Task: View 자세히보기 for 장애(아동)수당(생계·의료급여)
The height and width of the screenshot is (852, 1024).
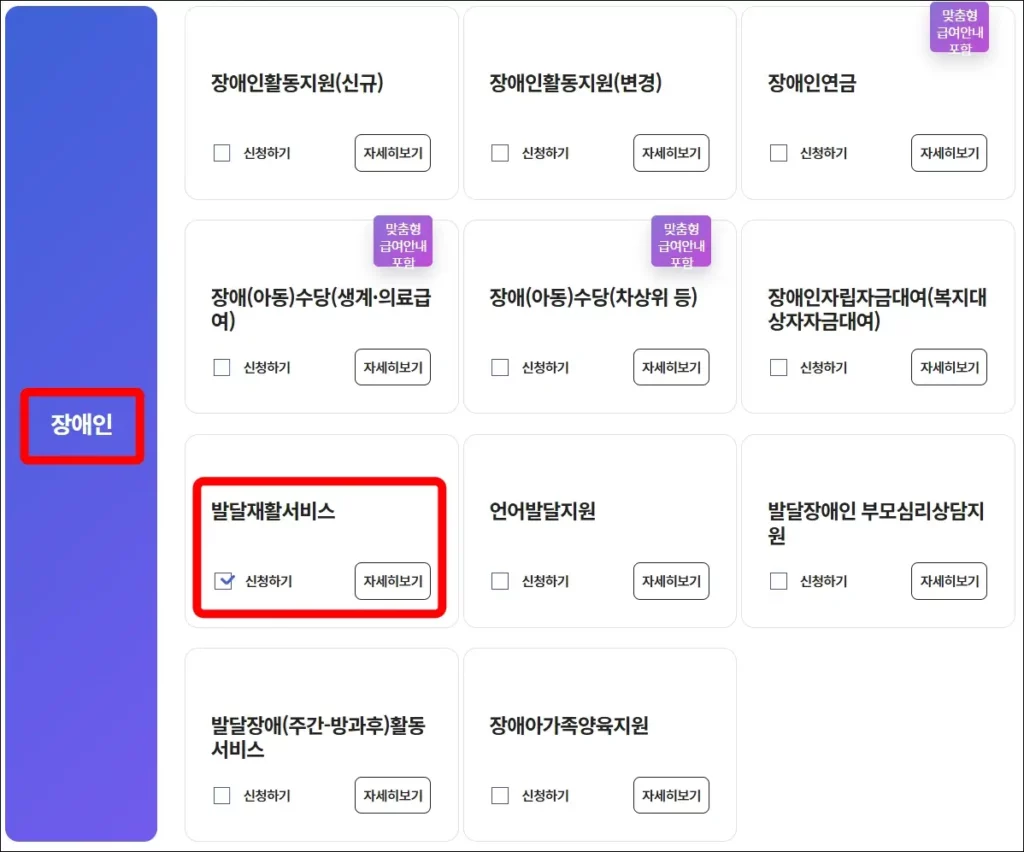Action: coord(392,367)
